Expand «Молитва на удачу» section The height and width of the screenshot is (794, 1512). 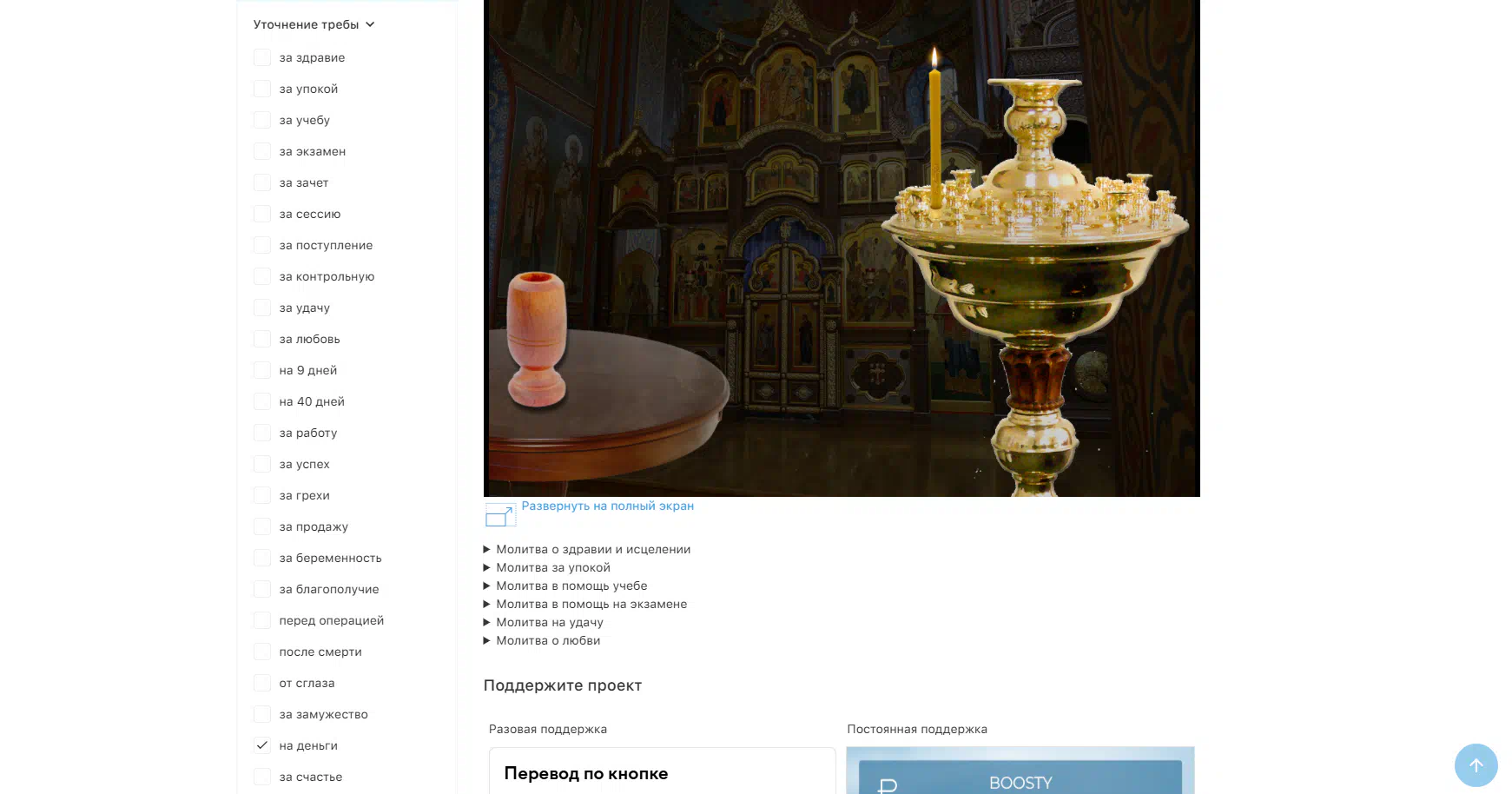[x=544, y=622]
